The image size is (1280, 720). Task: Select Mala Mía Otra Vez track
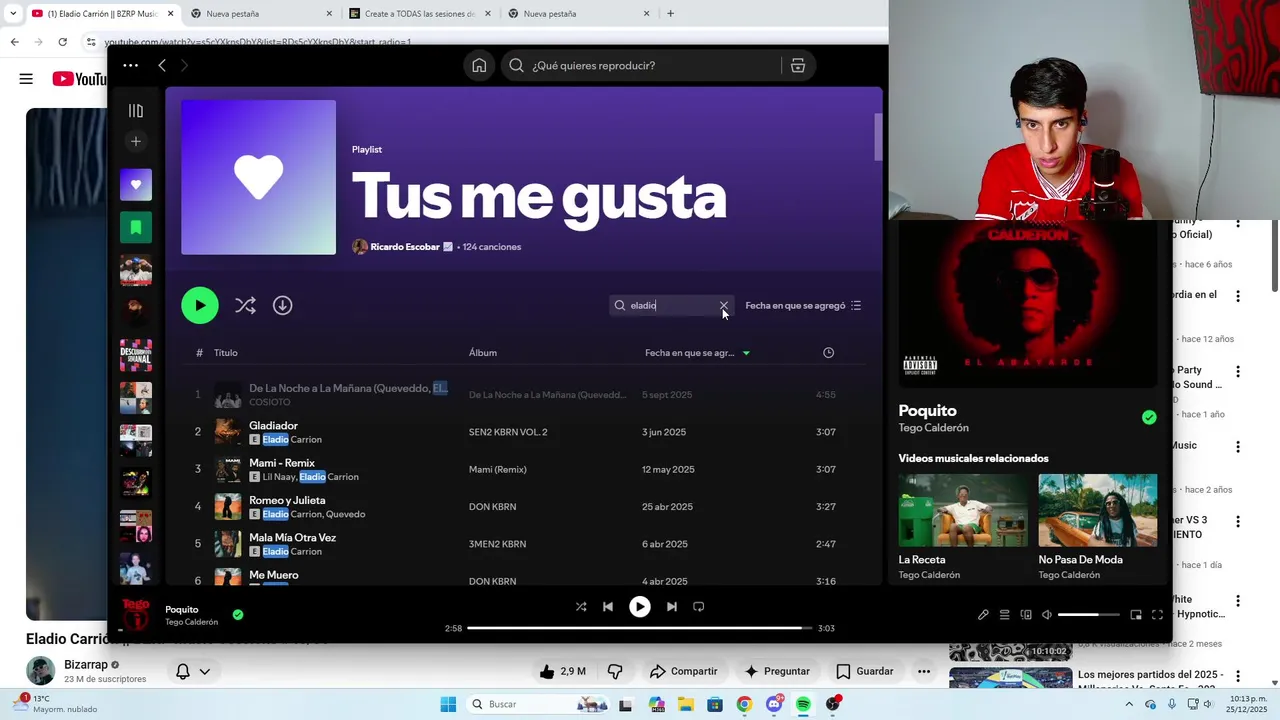[x=525, y=544]
